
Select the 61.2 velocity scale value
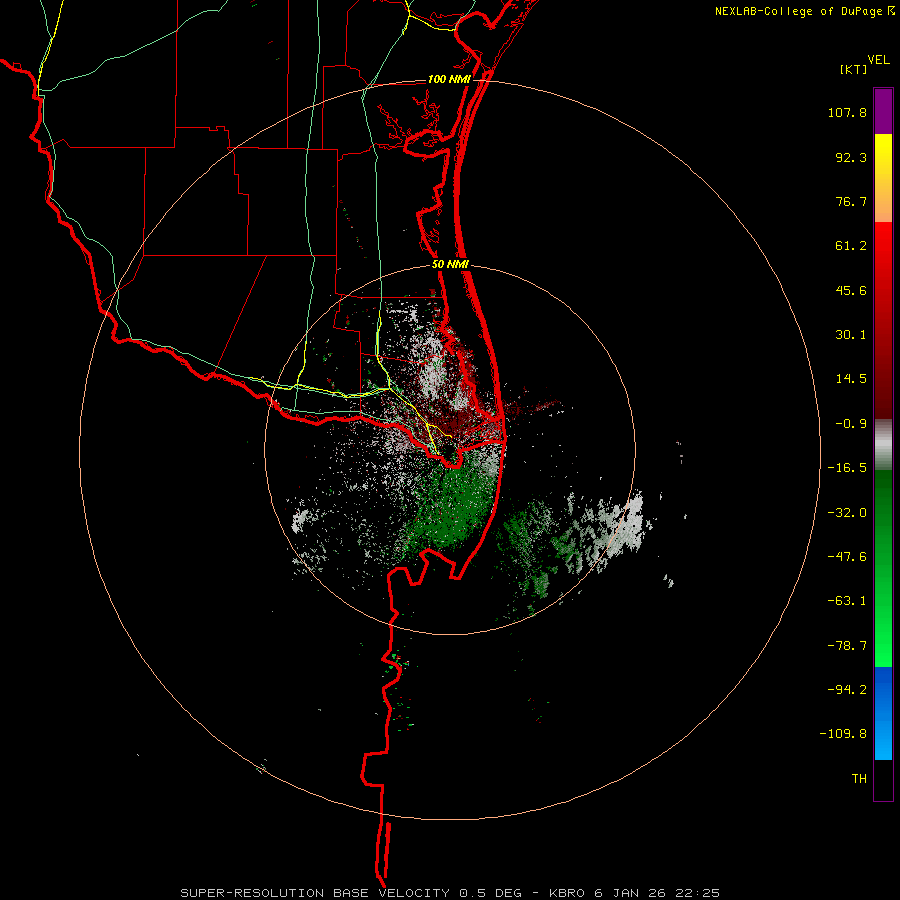(x=851, y=246)
